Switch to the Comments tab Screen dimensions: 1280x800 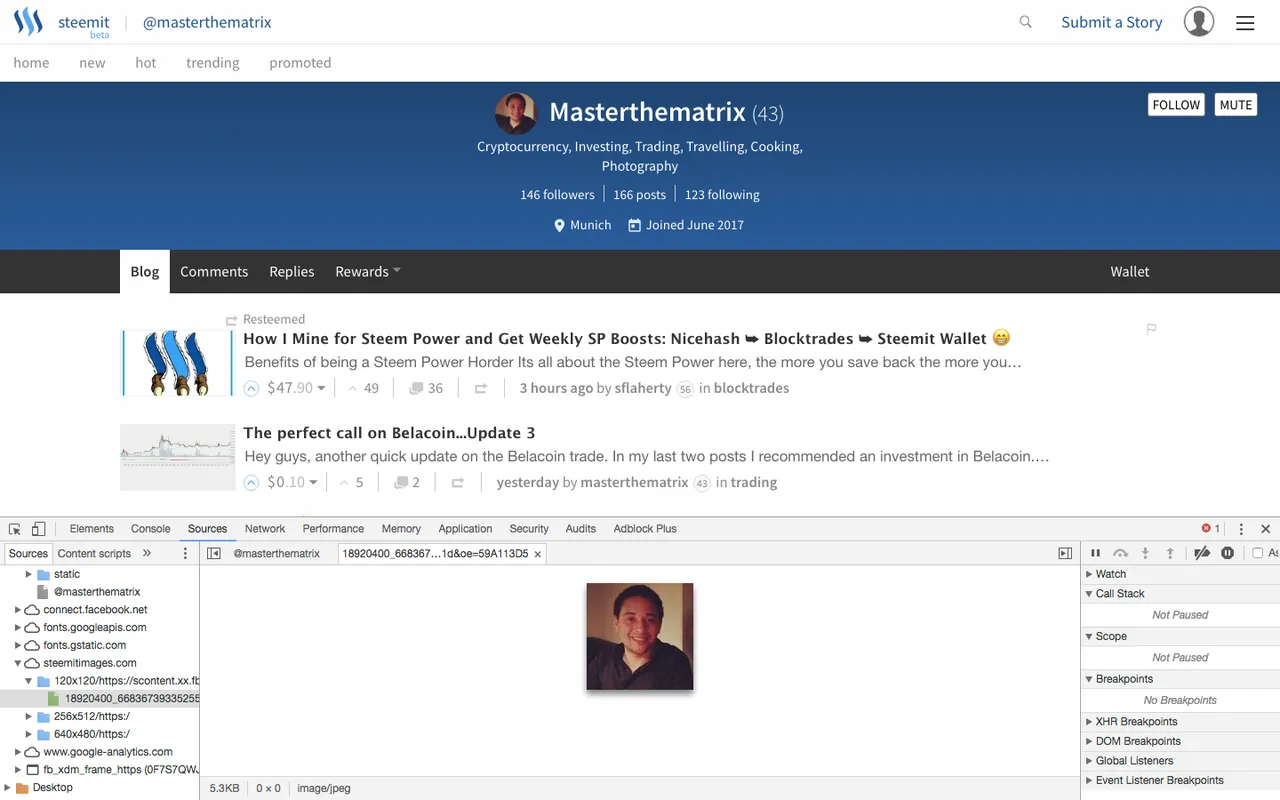pyautogui.click(x=214, y=271)
